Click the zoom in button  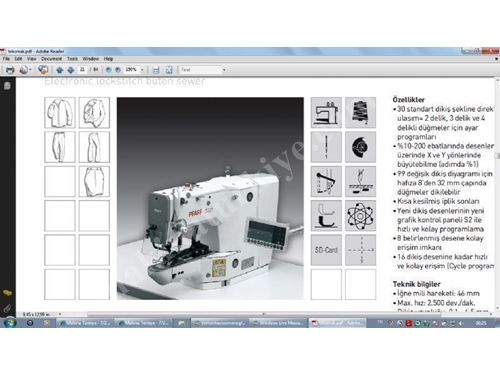click(x=118, y=70)
